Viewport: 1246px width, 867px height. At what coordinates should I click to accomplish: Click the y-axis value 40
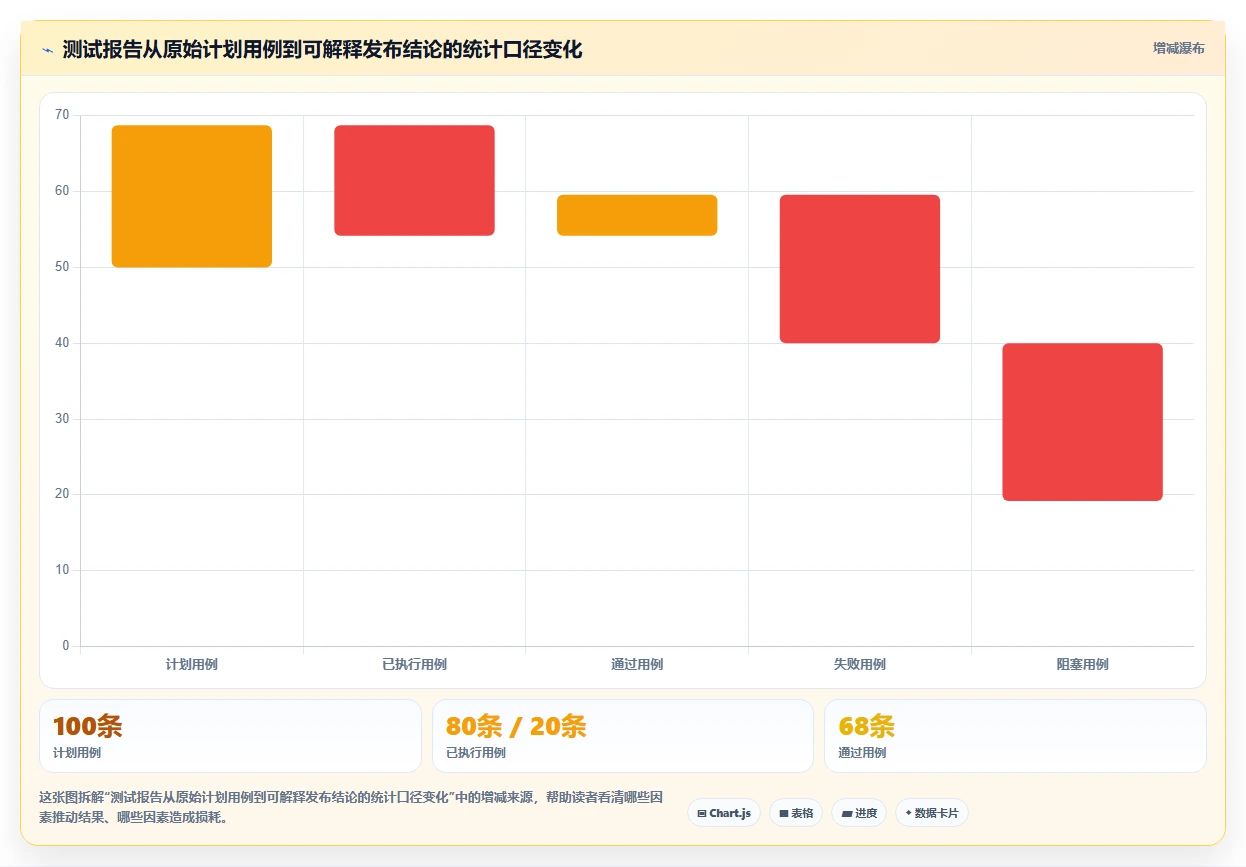pyautogui.click(x=62, y=343)
